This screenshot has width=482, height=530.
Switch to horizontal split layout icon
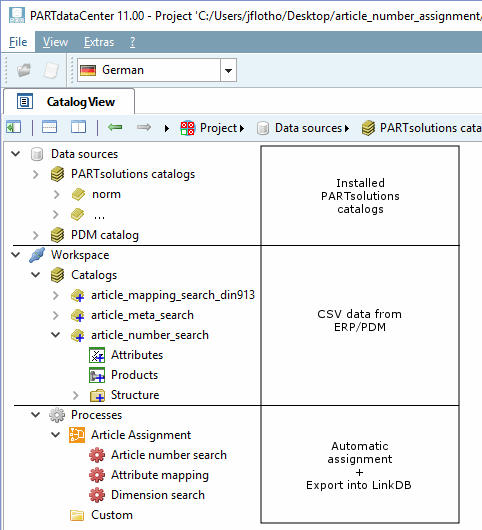50,127
